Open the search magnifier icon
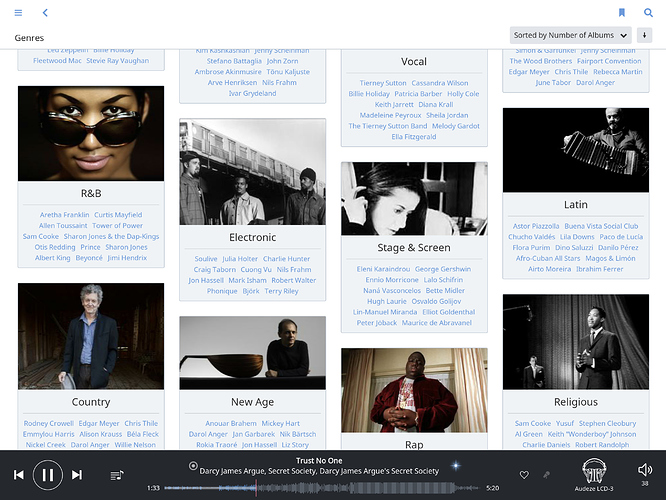The height and width of the screenshot is (500, 666). pyautogui.click(x=648, y=13)
